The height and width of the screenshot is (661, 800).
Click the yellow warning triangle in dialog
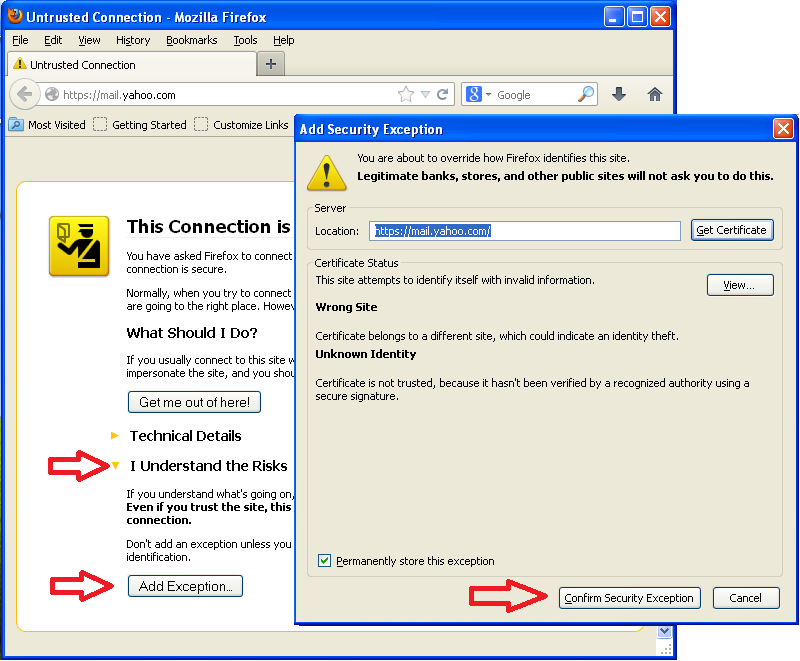(x=327, y=173)
